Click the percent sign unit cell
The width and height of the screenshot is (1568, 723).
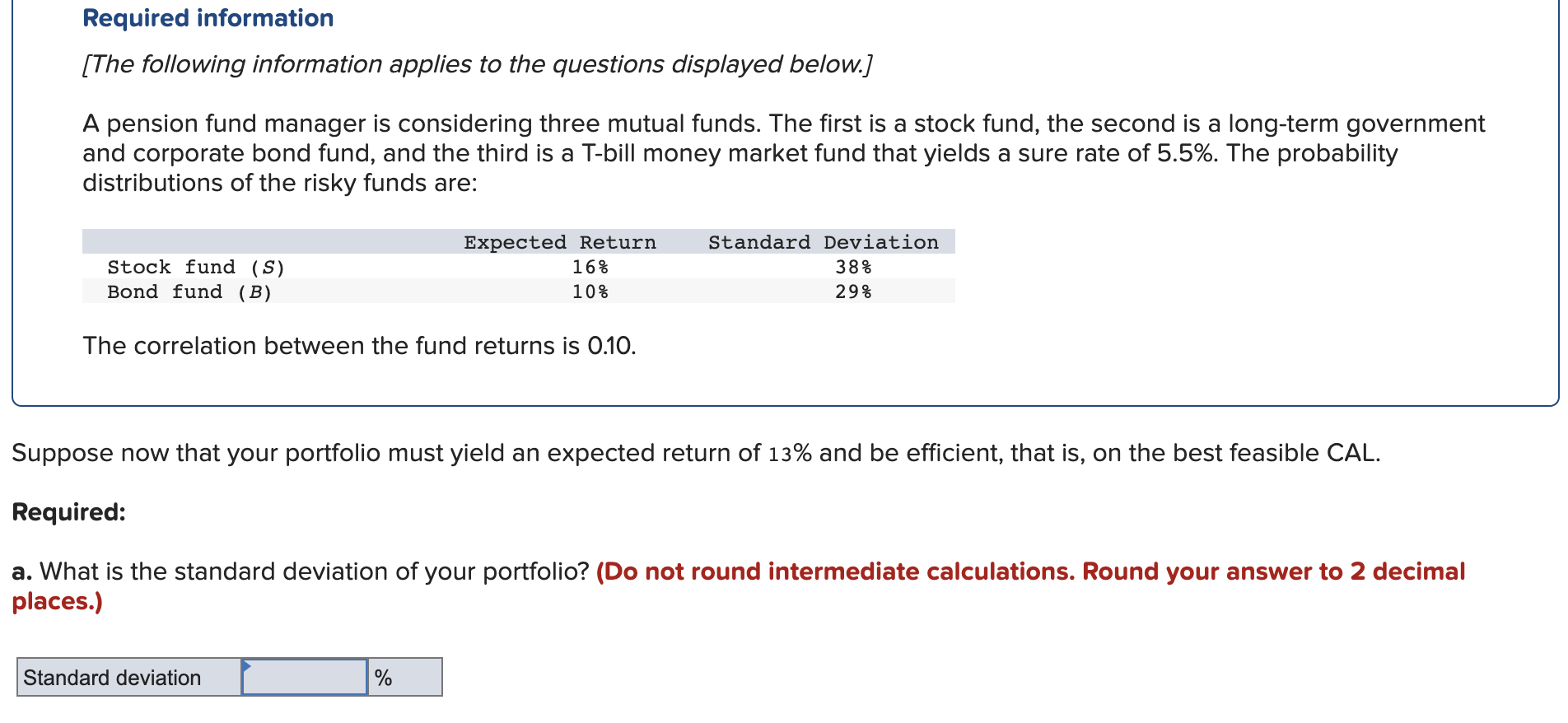(404, 677)
